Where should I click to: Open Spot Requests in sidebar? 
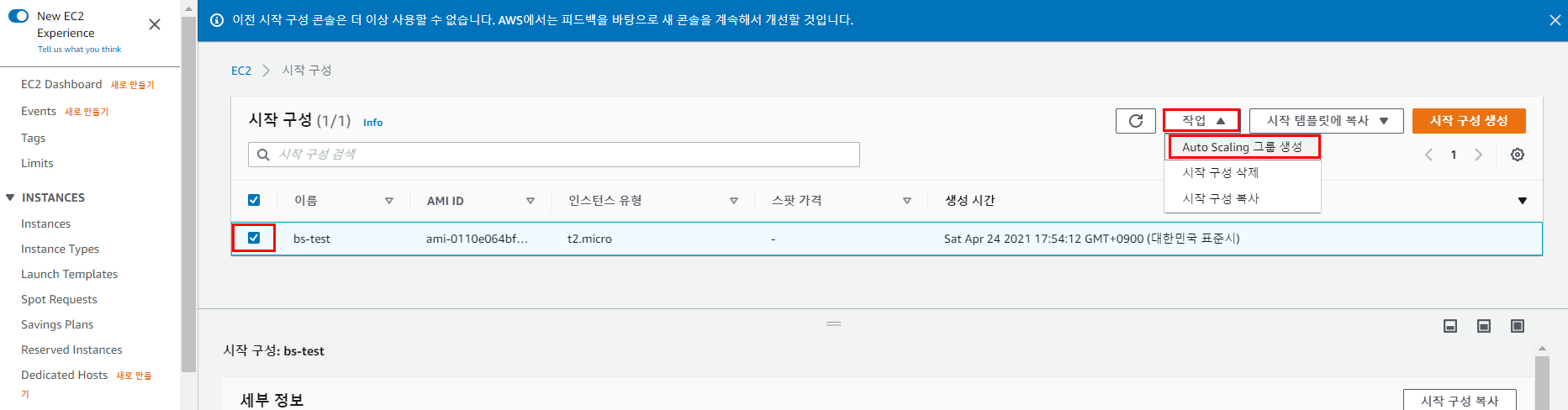[59, 299]
